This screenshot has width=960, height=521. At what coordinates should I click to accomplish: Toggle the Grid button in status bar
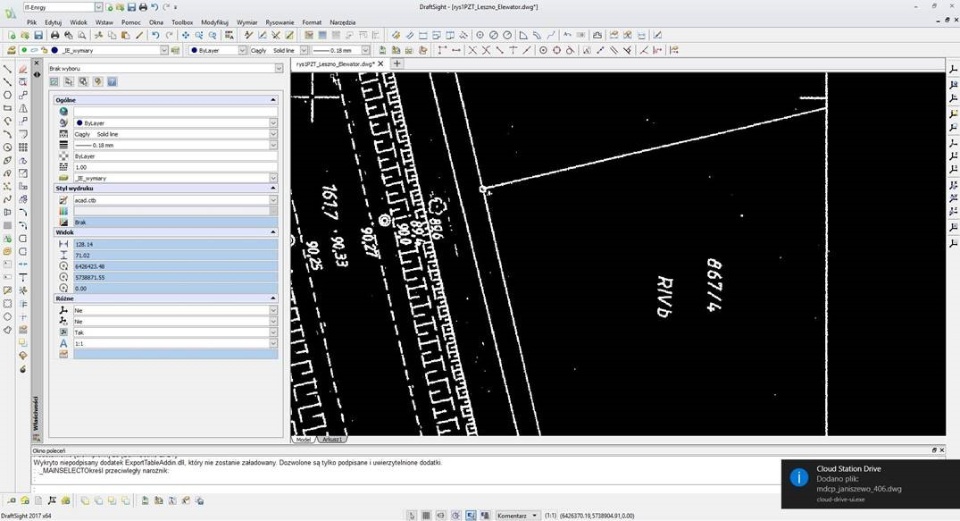pos(426,515)
